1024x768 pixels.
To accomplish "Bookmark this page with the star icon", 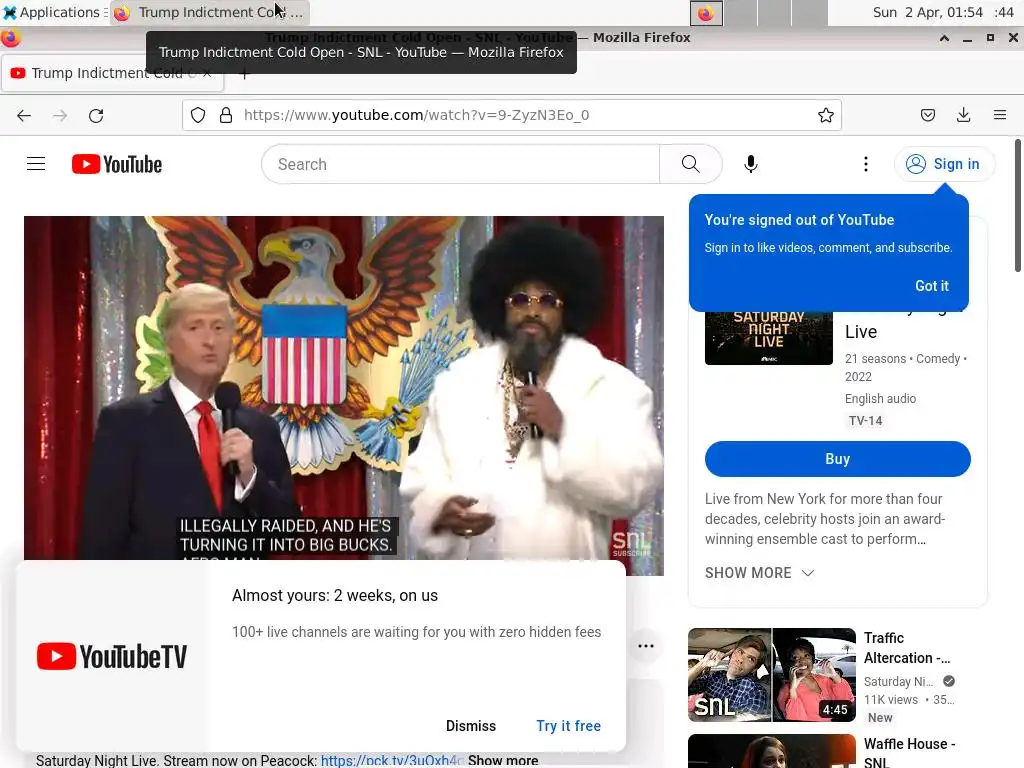I will [825, 116].
